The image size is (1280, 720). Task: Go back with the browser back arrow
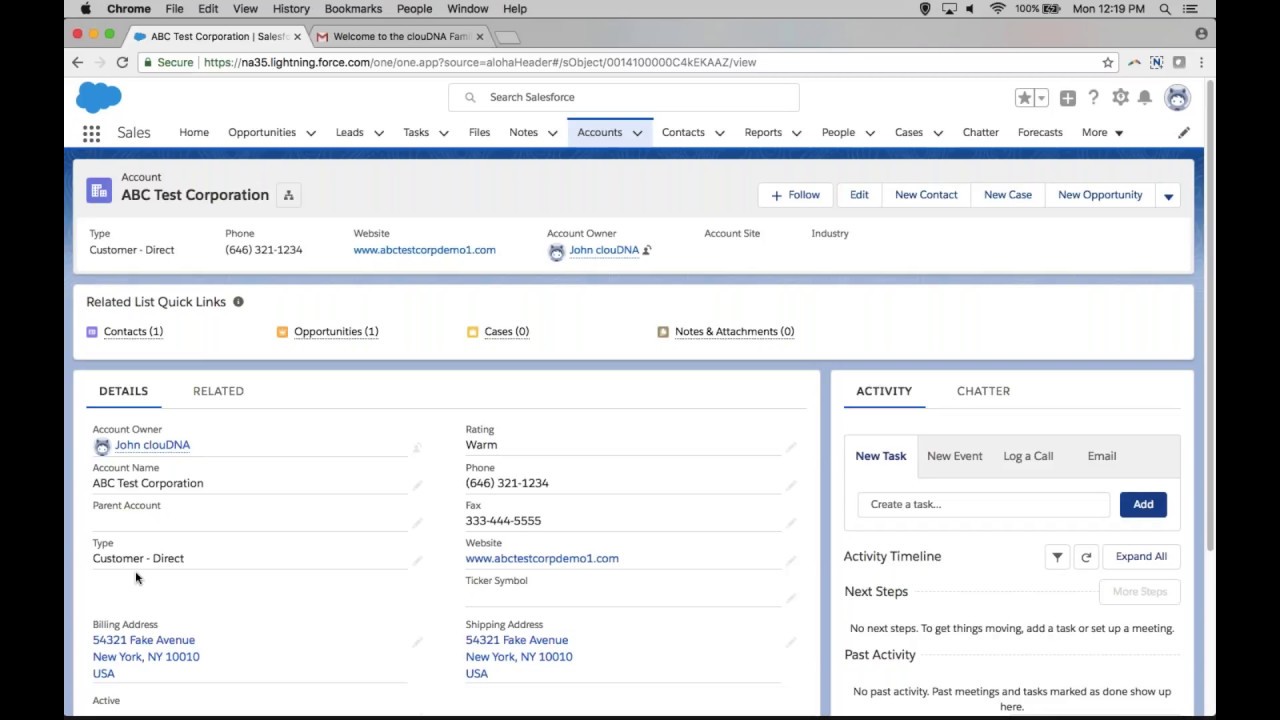(78, 62)
